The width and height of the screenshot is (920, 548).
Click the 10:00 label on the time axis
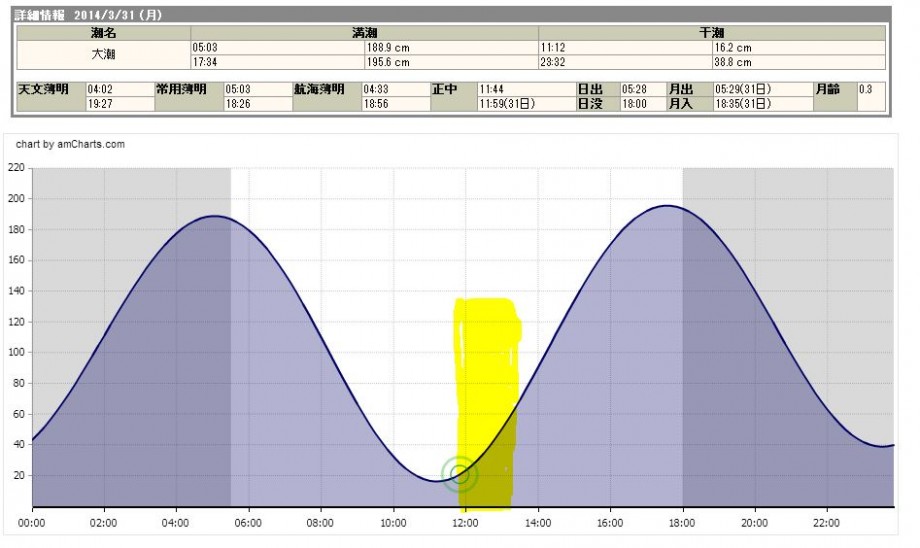393,523
